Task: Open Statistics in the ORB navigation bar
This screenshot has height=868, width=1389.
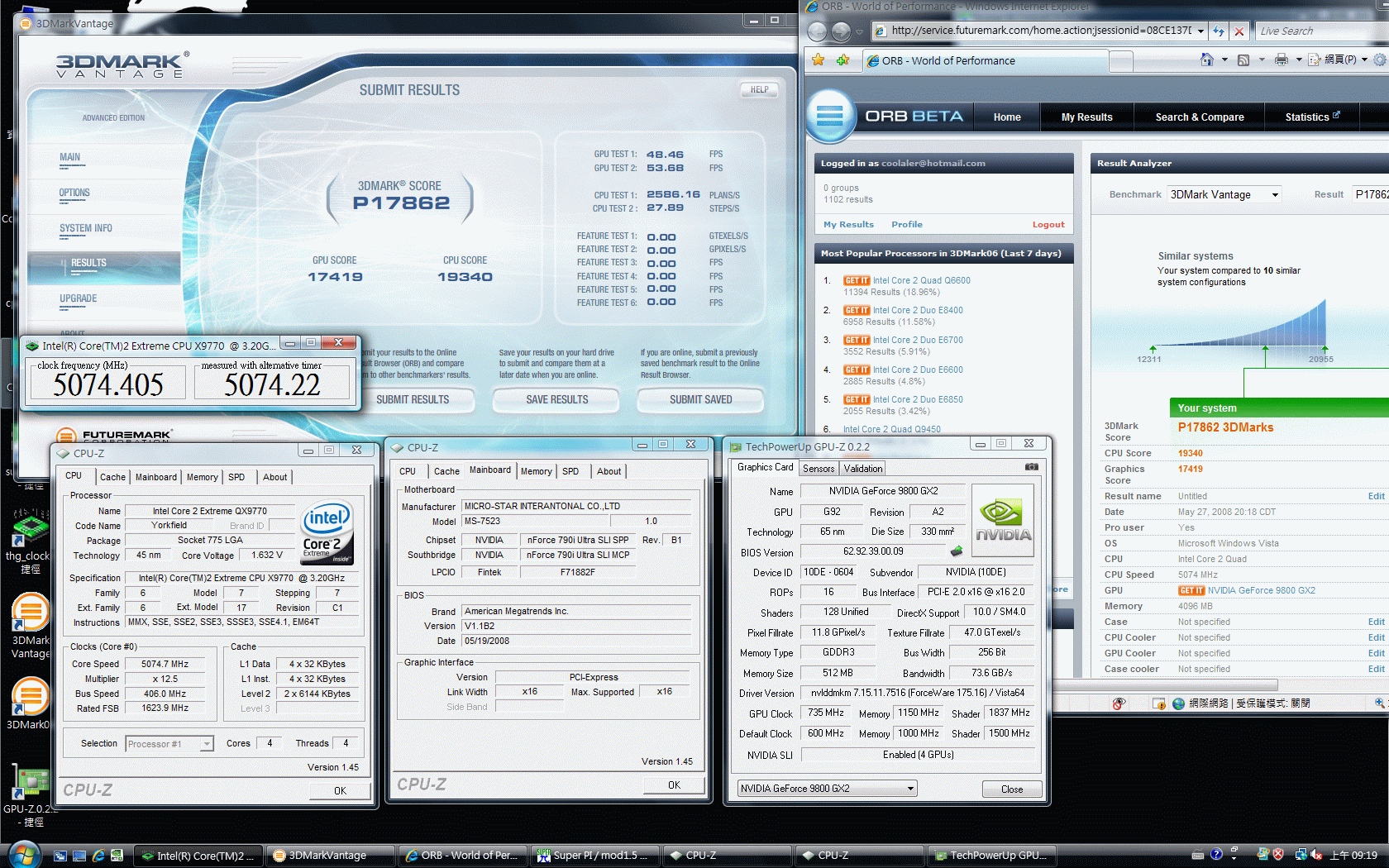Action: point(1312,117)
